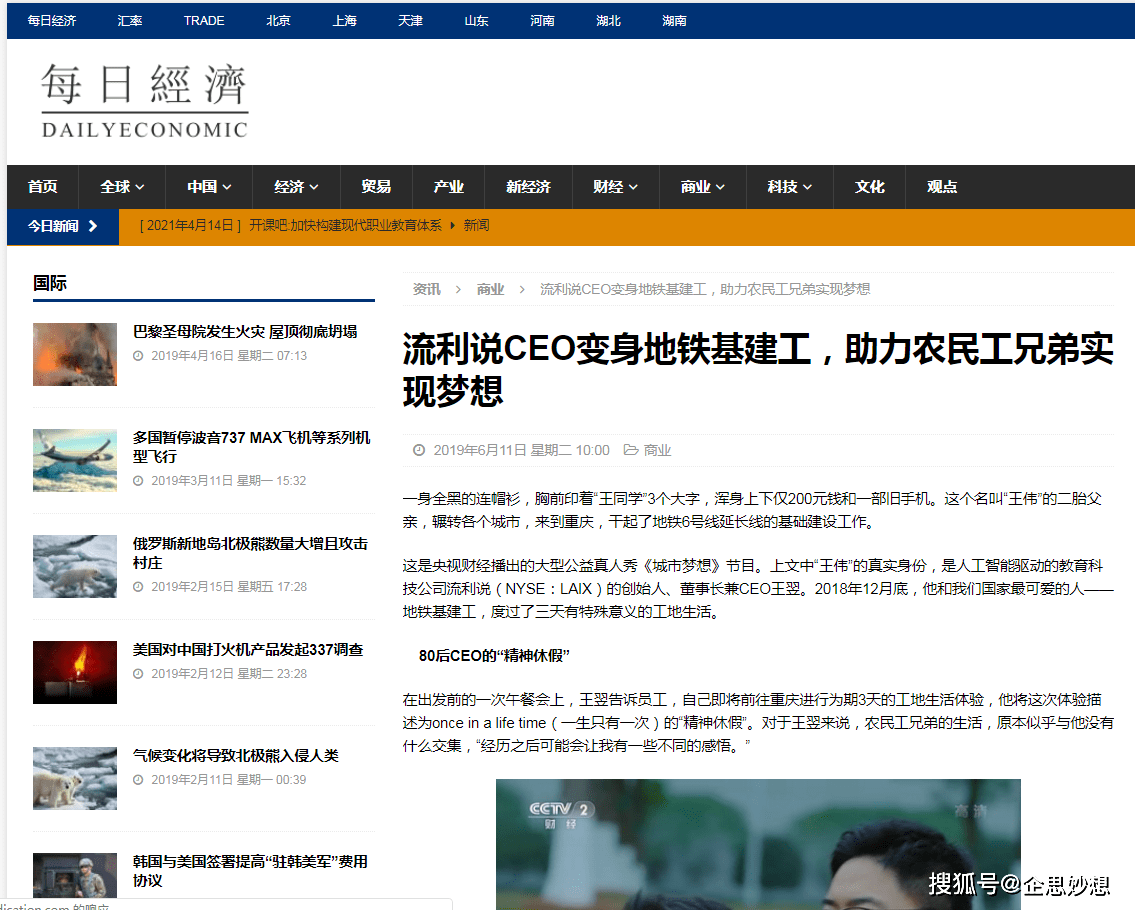Image resolution: width=1135 pixels, height=910 pixels.
Task: Click the triangle arrow before 新闻 in ticker
Action: pyautogui.click(x=452, y=226)
